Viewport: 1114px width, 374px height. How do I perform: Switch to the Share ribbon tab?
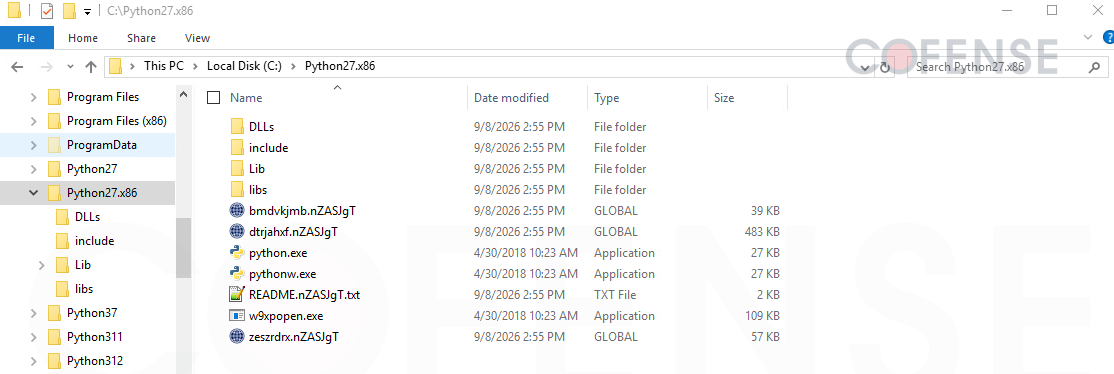point(141,38)
